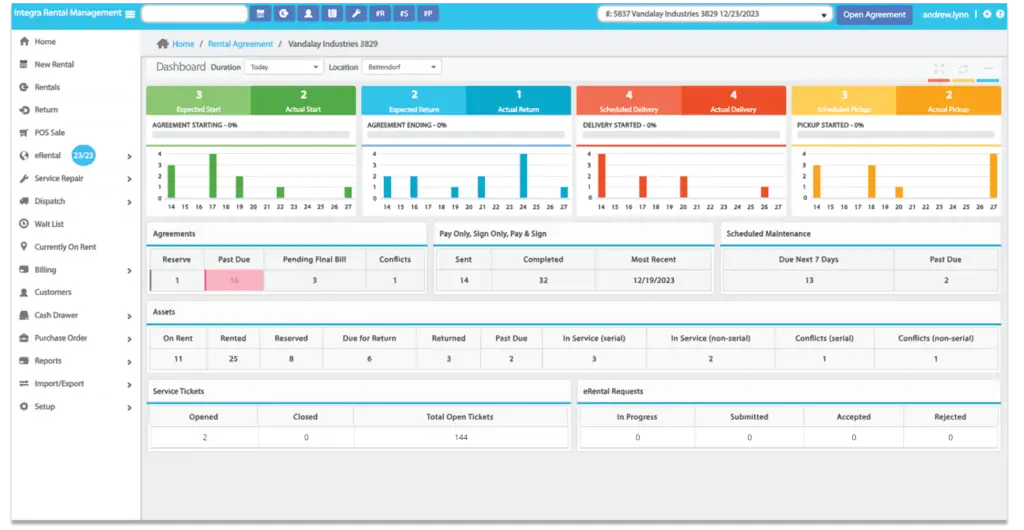Click the #R shortcut button in the toolbar
1024x530 pixels.
pos(380,14)
